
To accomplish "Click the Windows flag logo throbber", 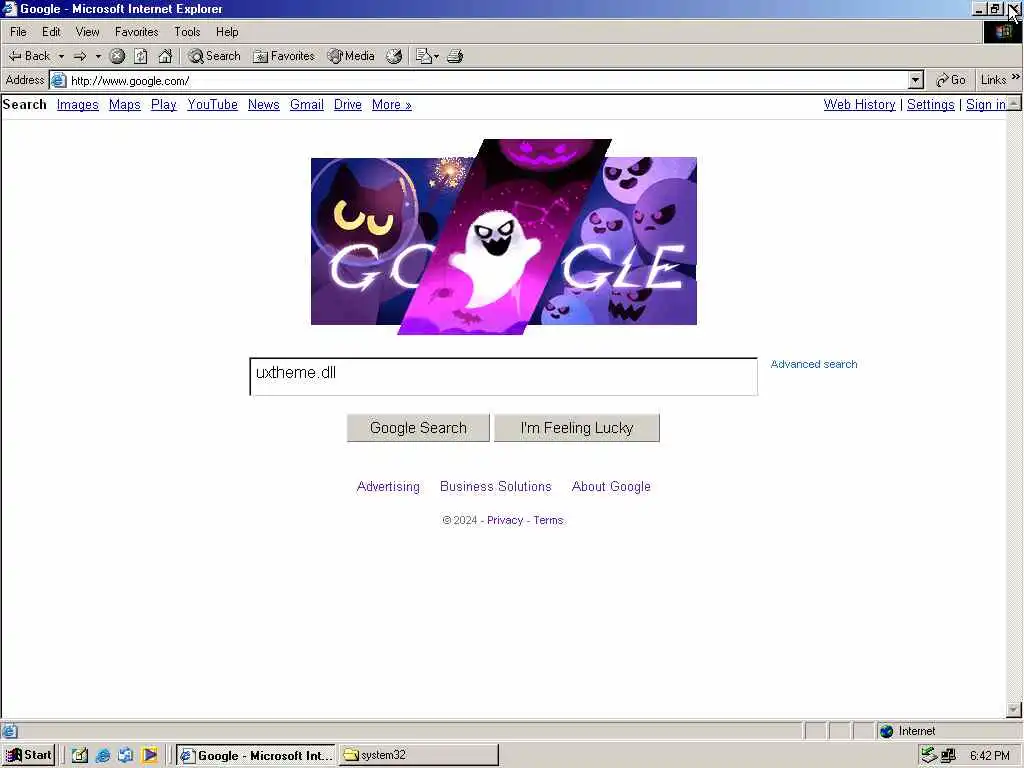I will coord(1002,32).
